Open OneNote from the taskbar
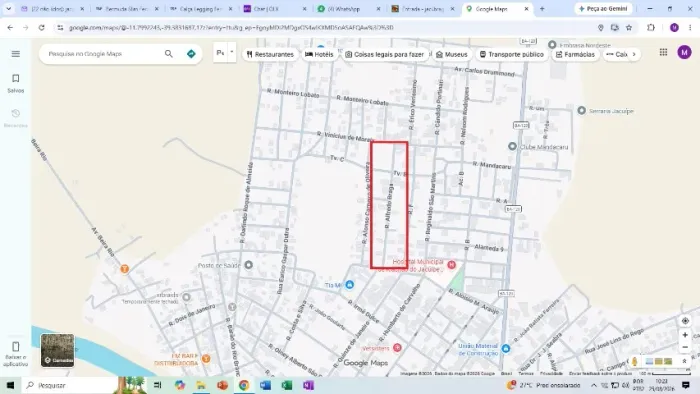Screen dimensions: 700x394 308,385
